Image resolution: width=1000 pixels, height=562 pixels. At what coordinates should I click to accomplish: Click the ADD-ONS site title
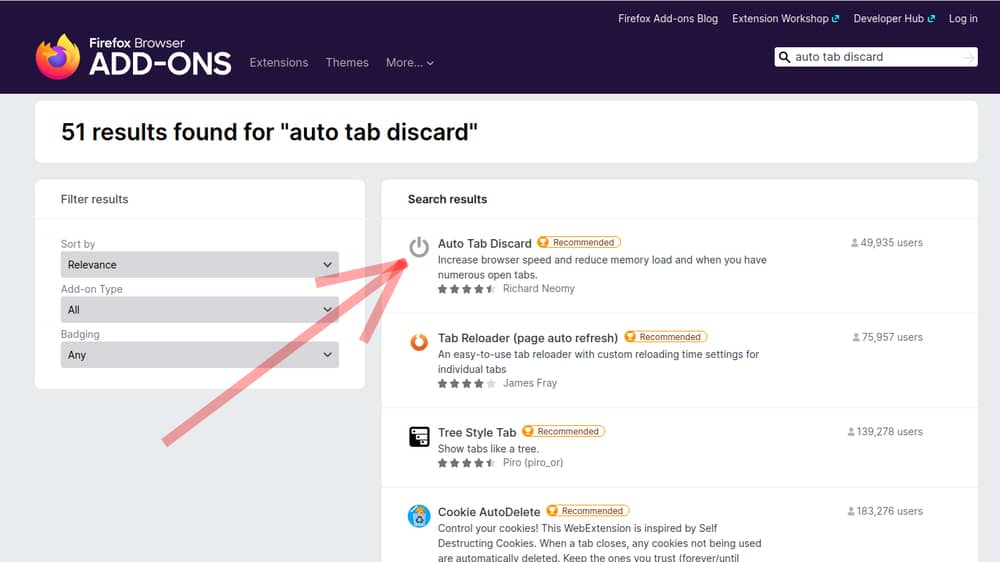[160, 64]
